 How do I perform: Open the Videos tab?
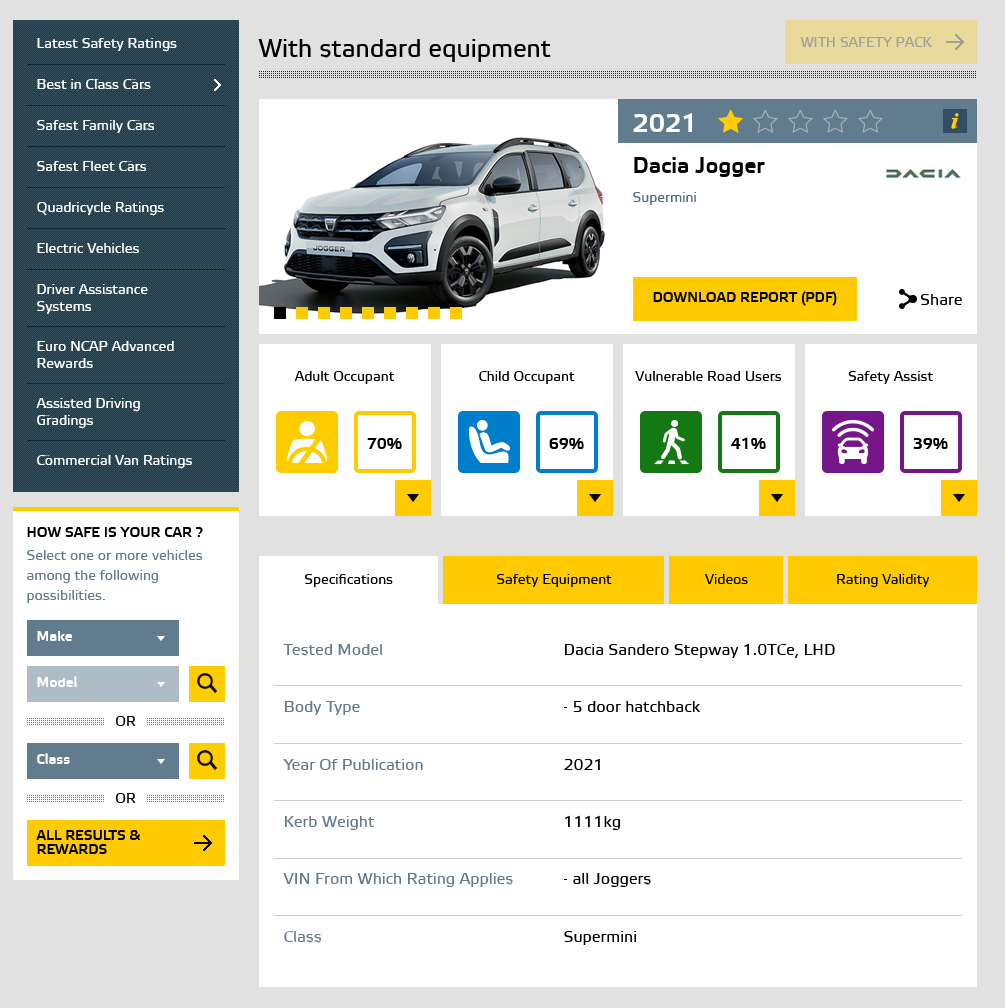tap(726, 579)
